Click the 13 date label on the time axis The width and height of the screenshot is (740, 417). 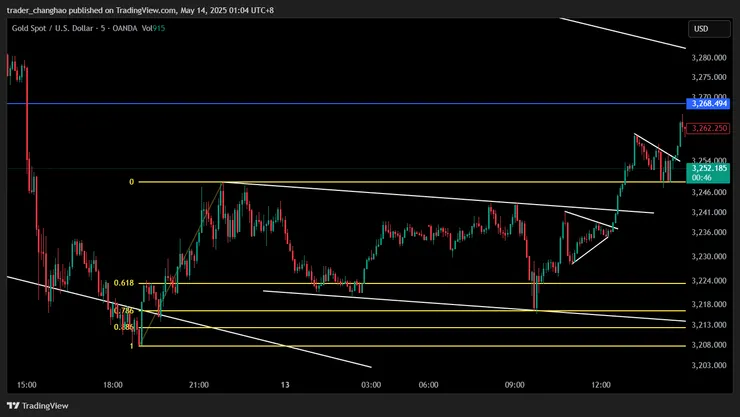285,385
